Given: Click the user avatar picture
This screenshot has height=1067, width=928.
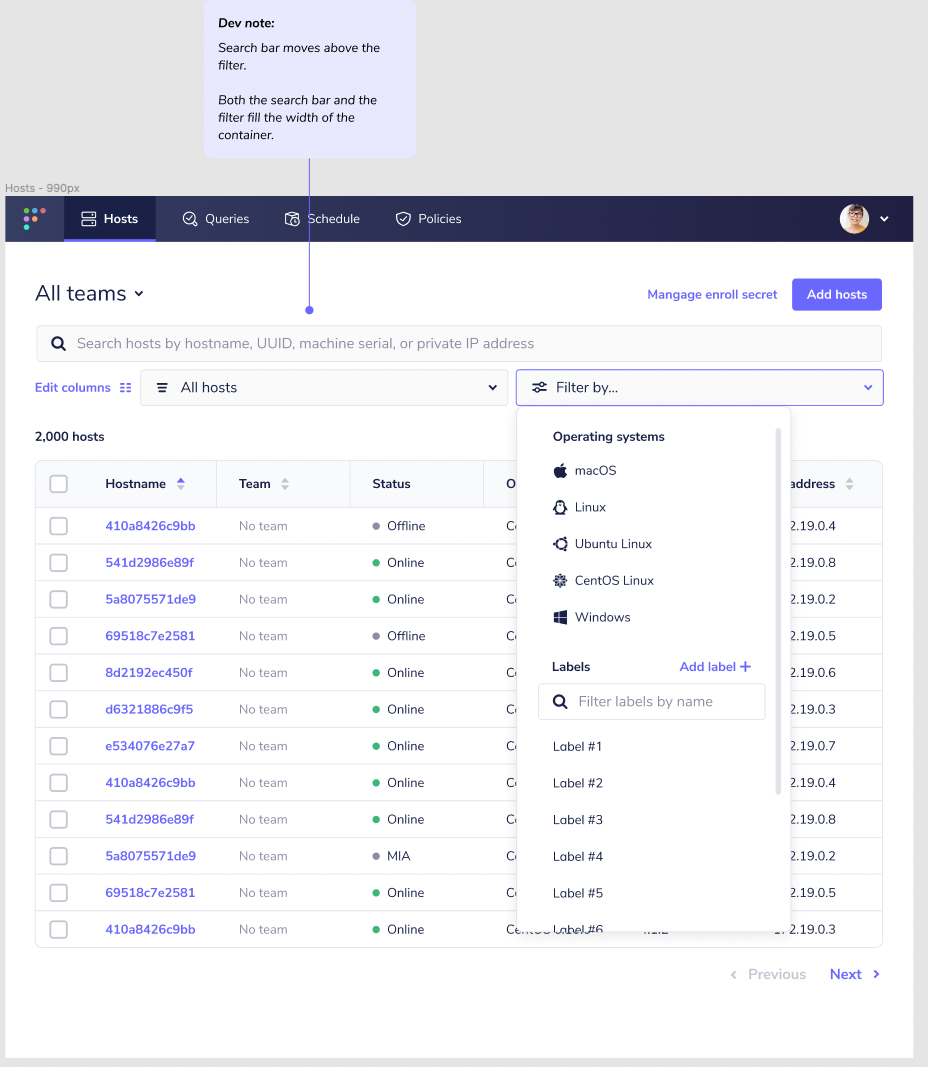Looking at the screenshot, I should 855,218.
